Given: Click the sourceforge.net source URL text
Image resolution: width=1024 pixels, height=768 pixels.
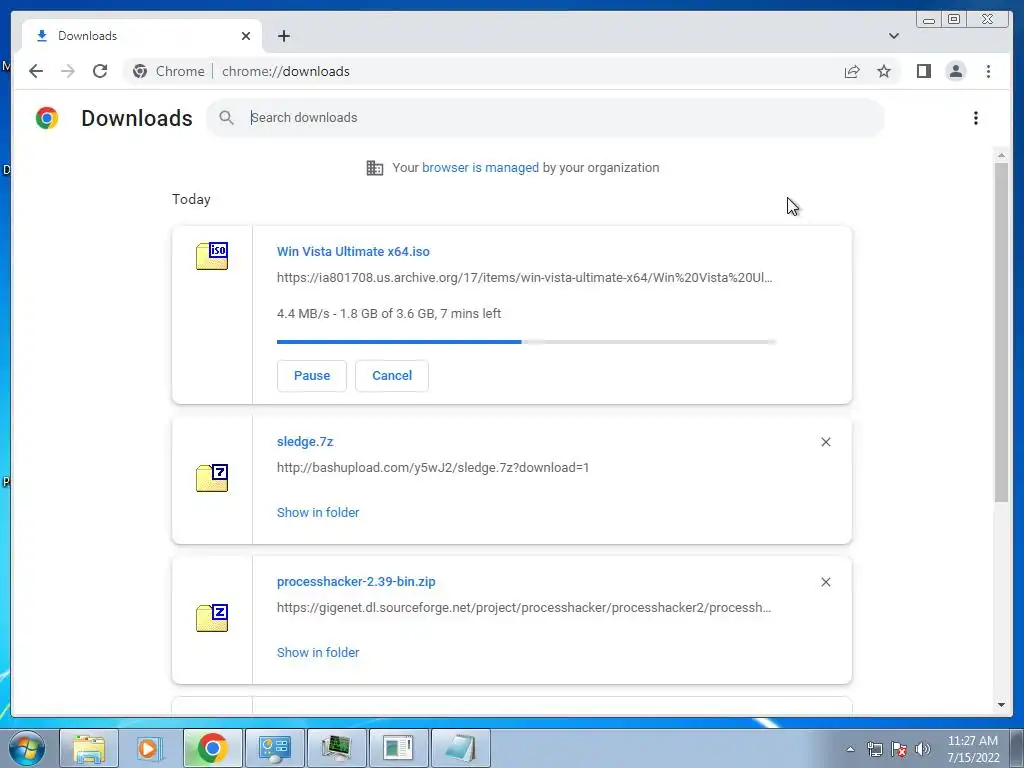Looking at the screenshot, I should pos(524,607).
